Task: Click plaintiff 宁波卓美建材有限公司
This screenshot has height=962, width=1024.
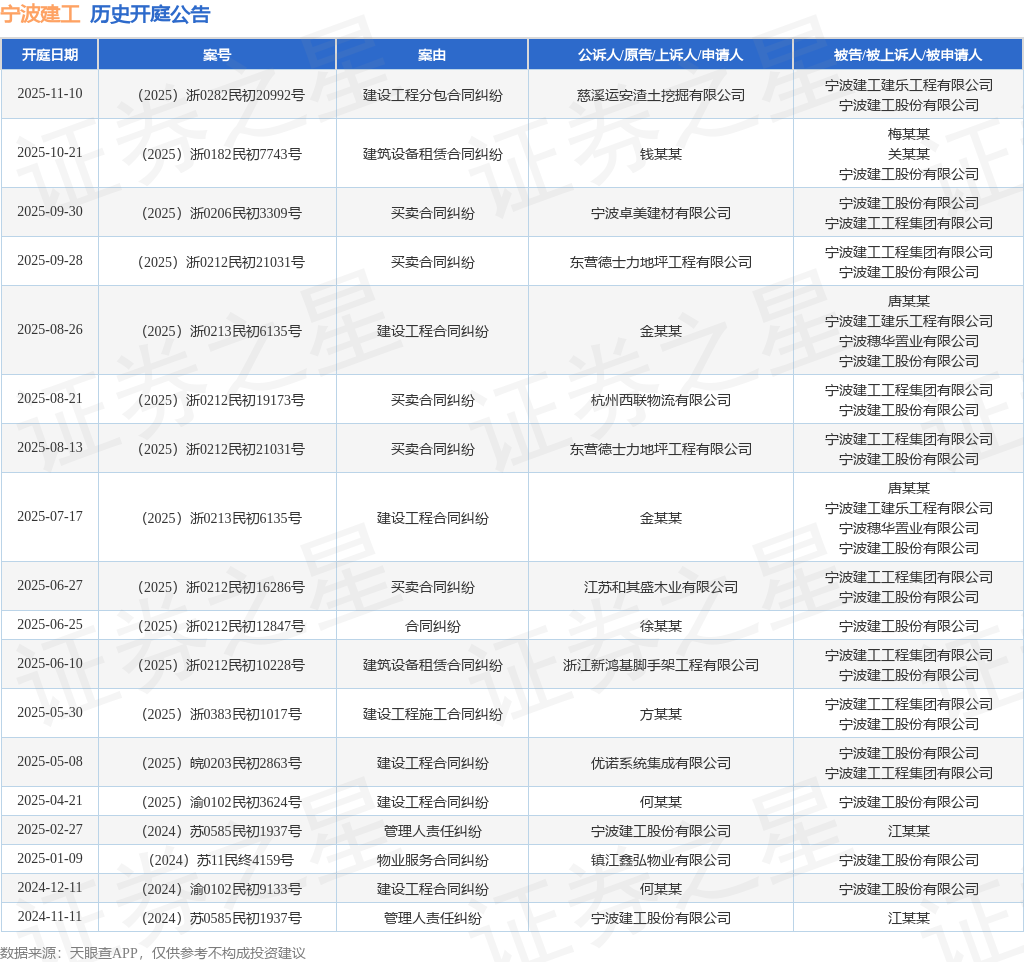Action: (661, 213)
